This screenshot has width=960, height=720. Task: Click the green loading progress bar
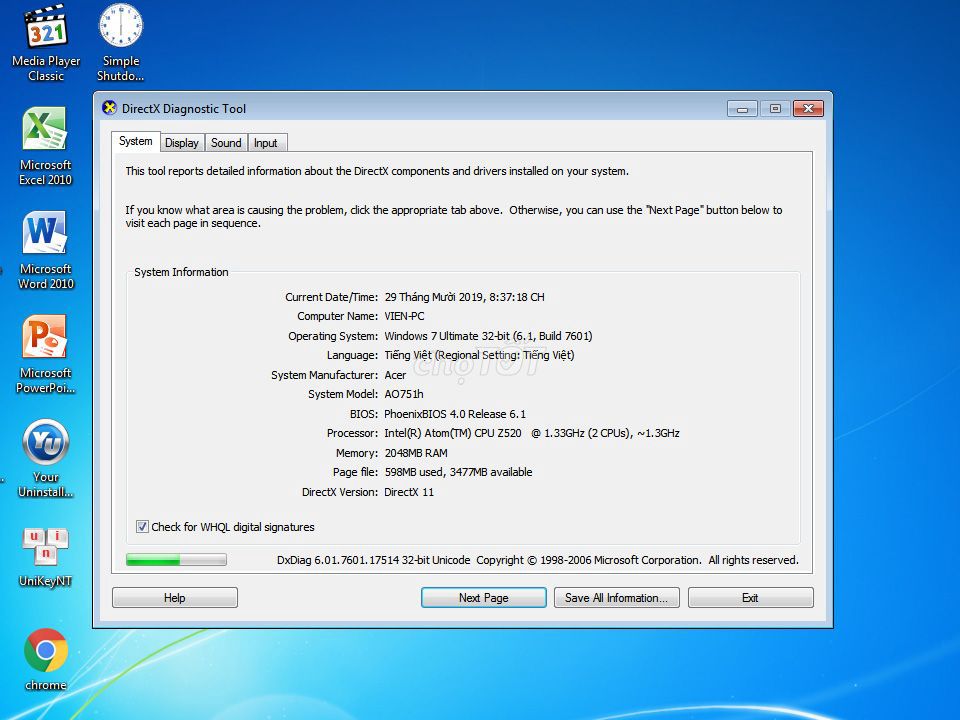pyautogui.click(x=176, y=559)
